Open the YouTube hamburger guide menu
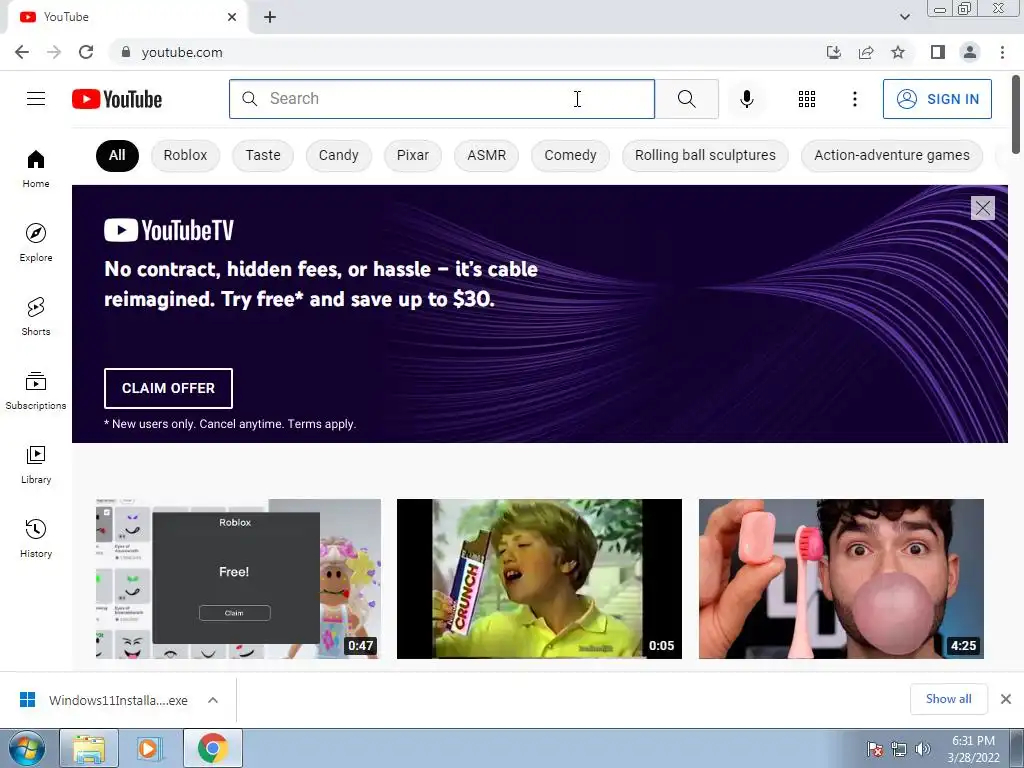The image size is (1024, 768). pos(36,99)
